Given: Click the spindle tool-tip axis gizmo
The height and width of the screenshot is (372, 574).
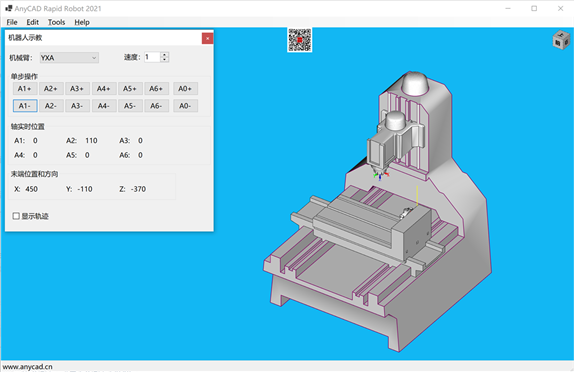Looking at the screenshot, I should coord(380,176).
